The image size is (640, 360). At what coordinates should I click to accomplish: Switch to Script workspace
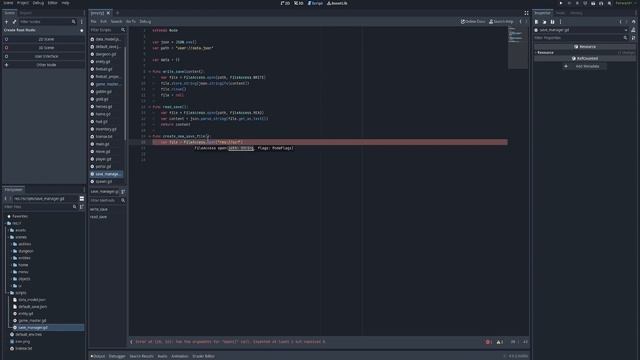[x=315, y=3]
